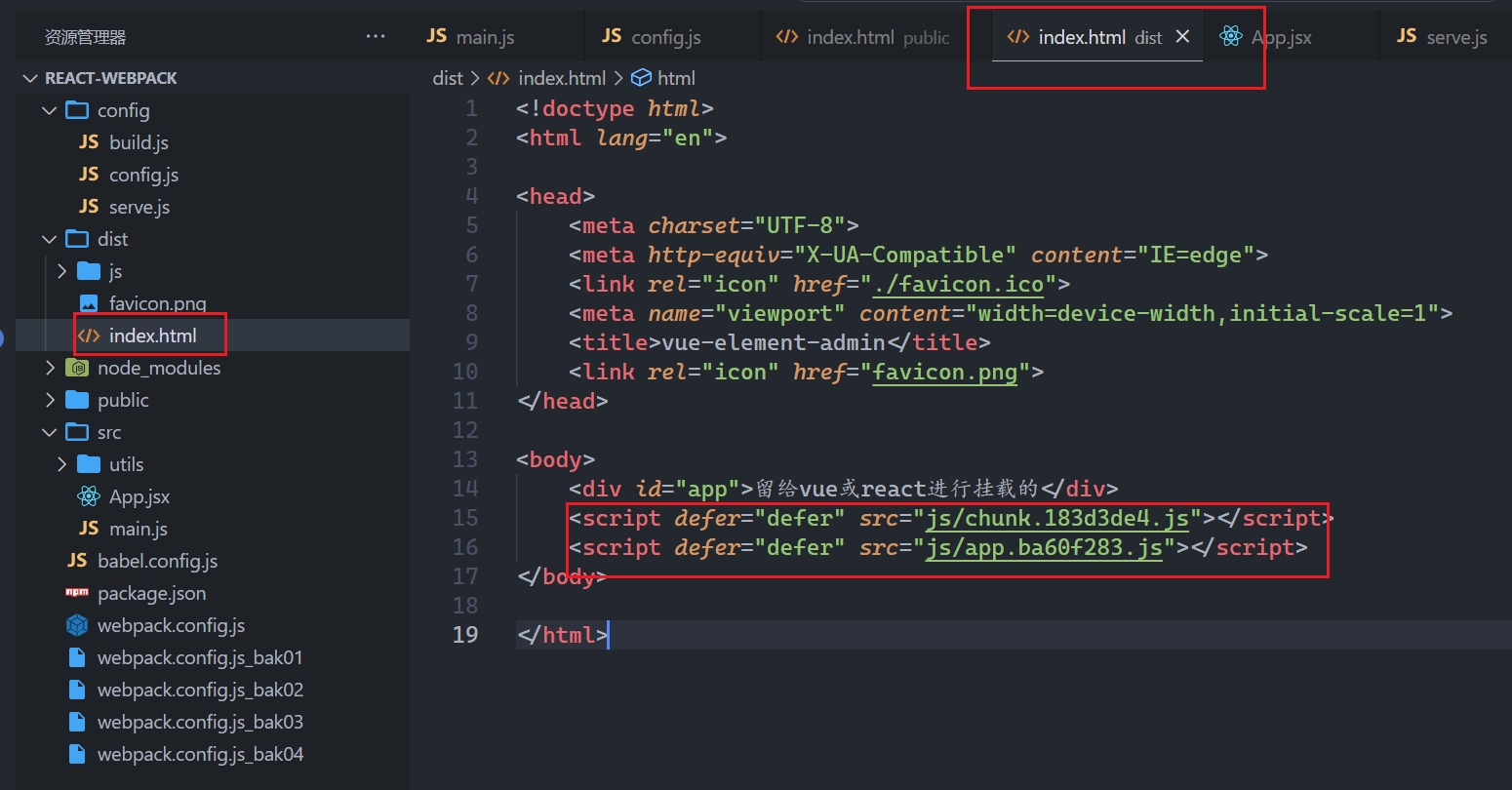
Task: Click the index.html breadcrumb segment
Action: (x=562, y=78)
